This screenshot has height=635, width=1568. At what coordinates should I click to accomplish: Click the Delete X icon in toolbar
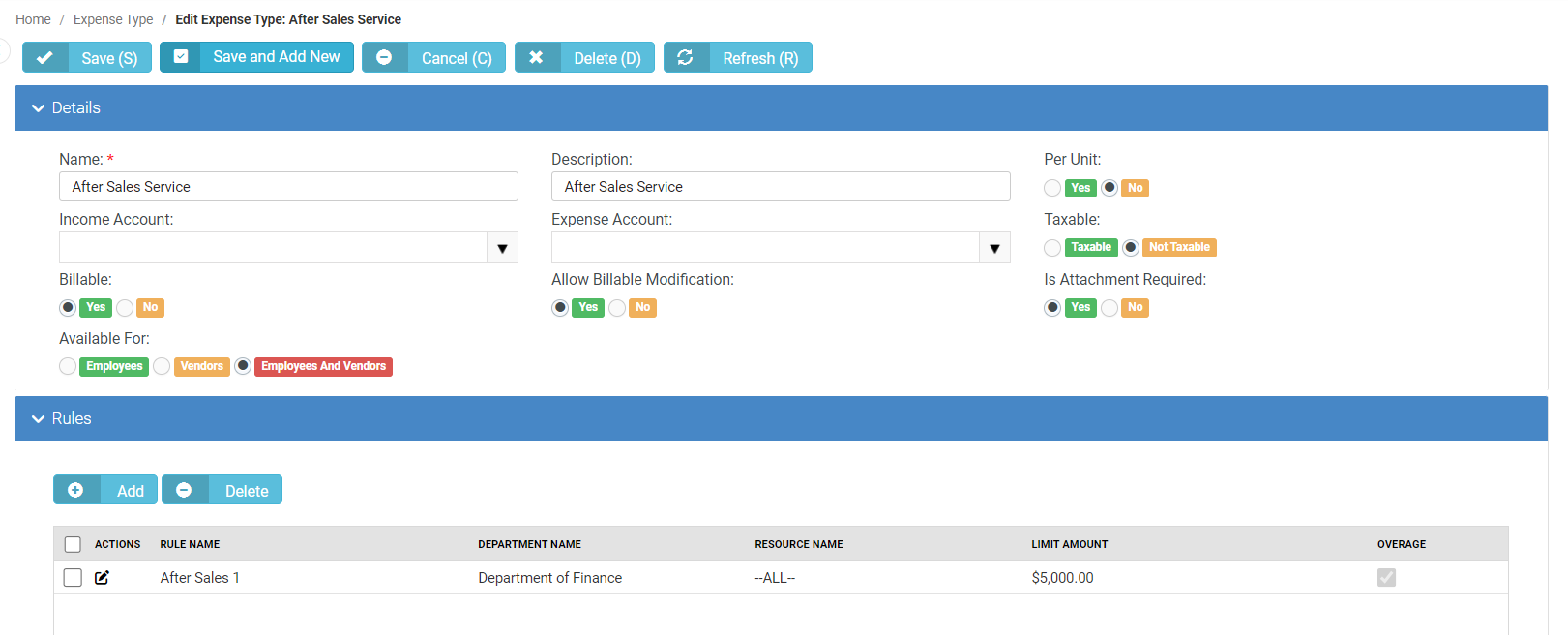(536, 58)
